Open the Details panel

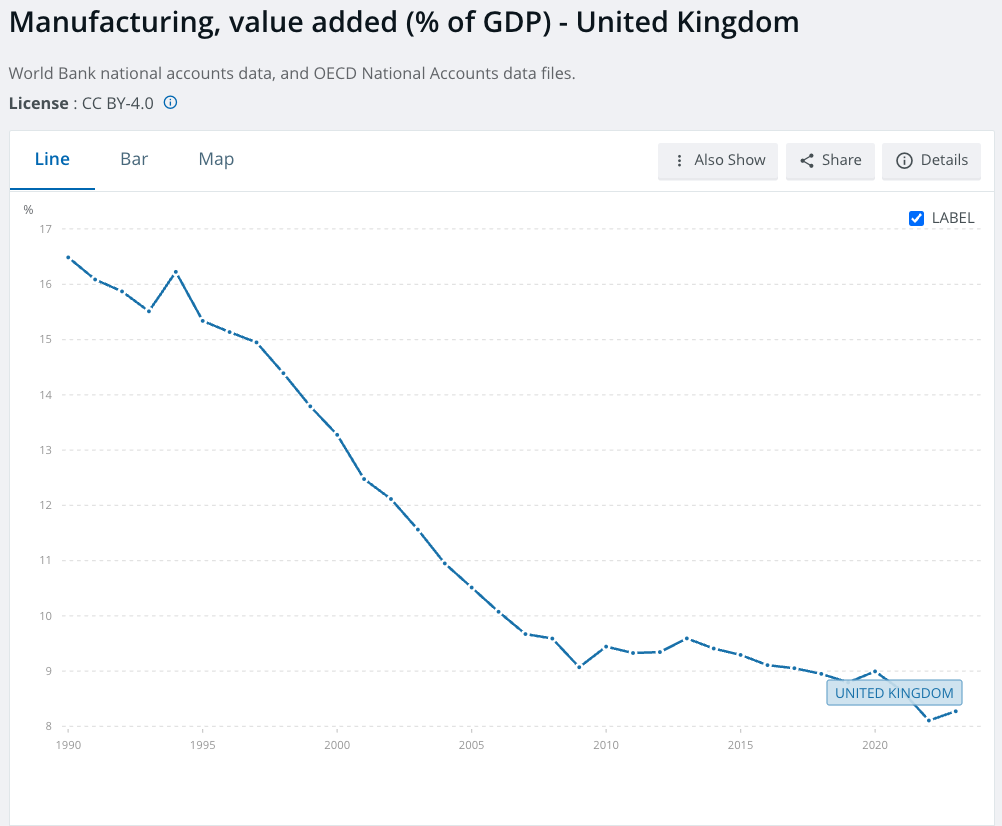[x=931, y=160]
